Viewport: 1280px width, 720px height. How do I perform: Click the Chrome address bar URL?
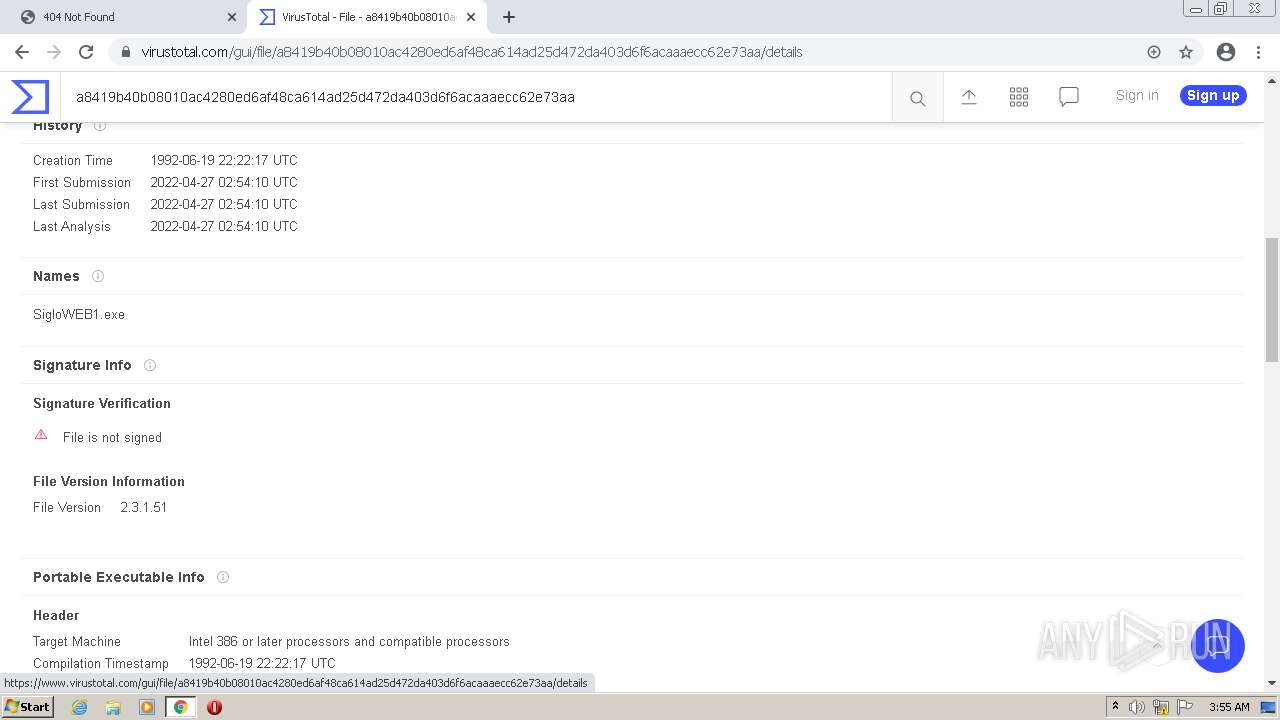tap(472, 52)
